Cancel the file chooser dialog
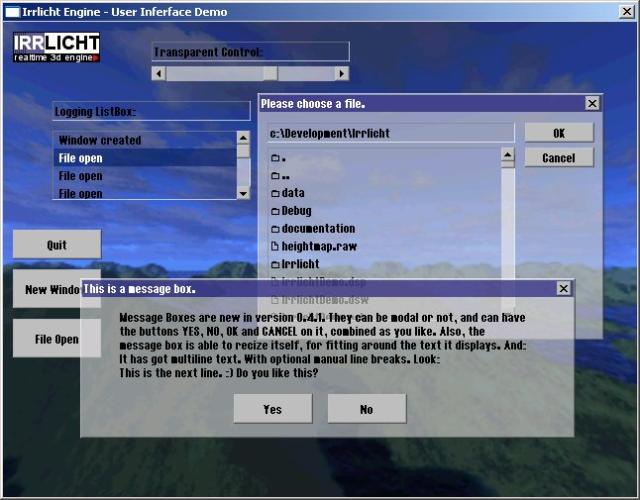This screenshot has width=640, height=500. click(559, 158)
